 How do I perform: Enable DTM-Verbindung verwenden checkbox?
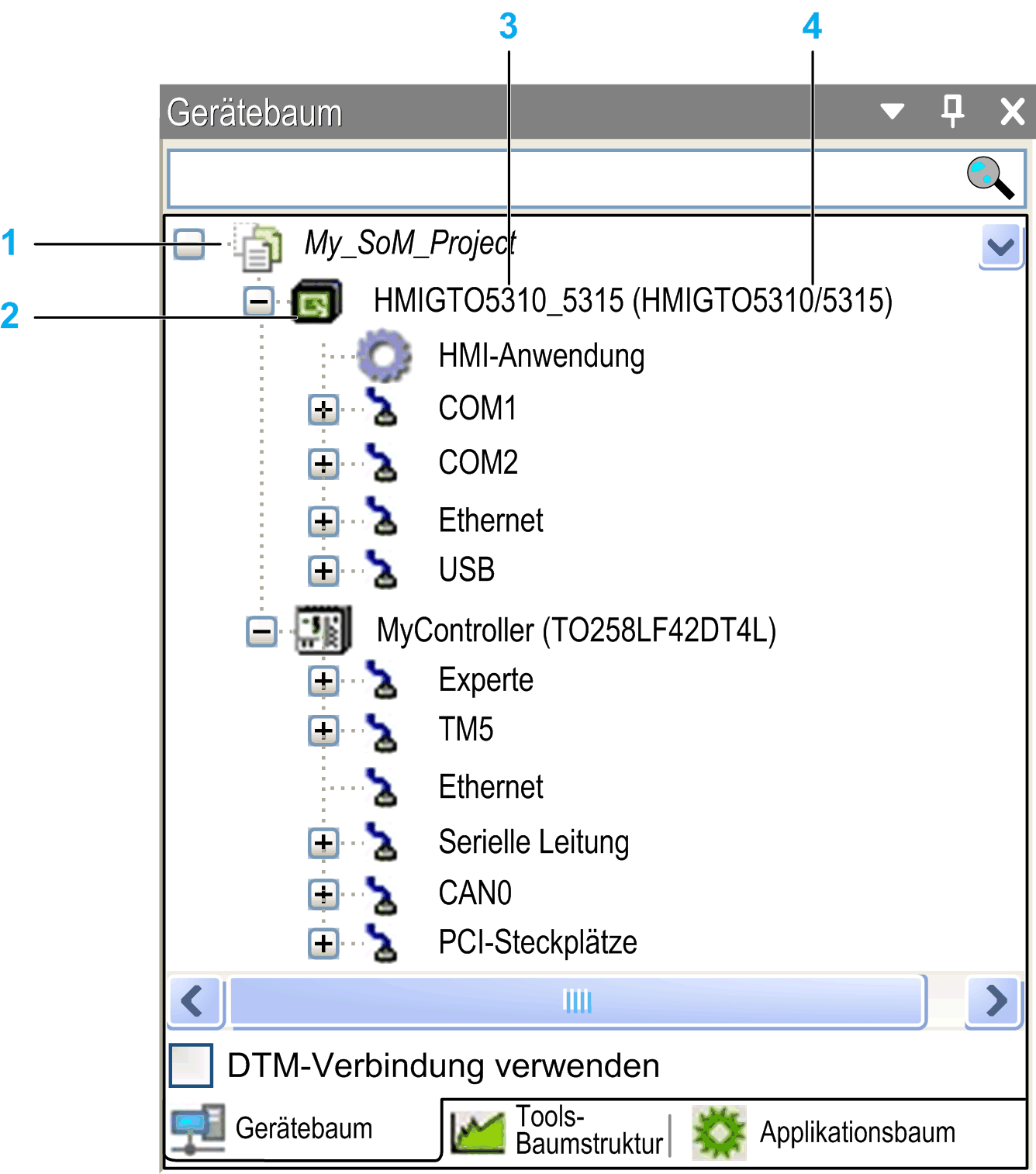coord(191,1065)
